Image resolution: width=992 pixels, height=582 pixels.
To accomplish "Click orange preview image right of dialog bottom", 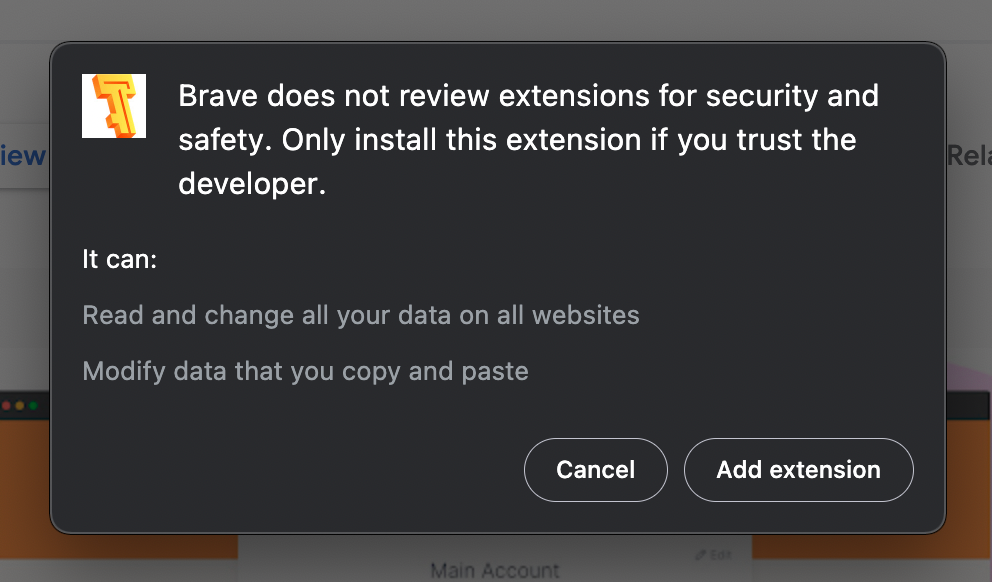I will coord(969,487).
